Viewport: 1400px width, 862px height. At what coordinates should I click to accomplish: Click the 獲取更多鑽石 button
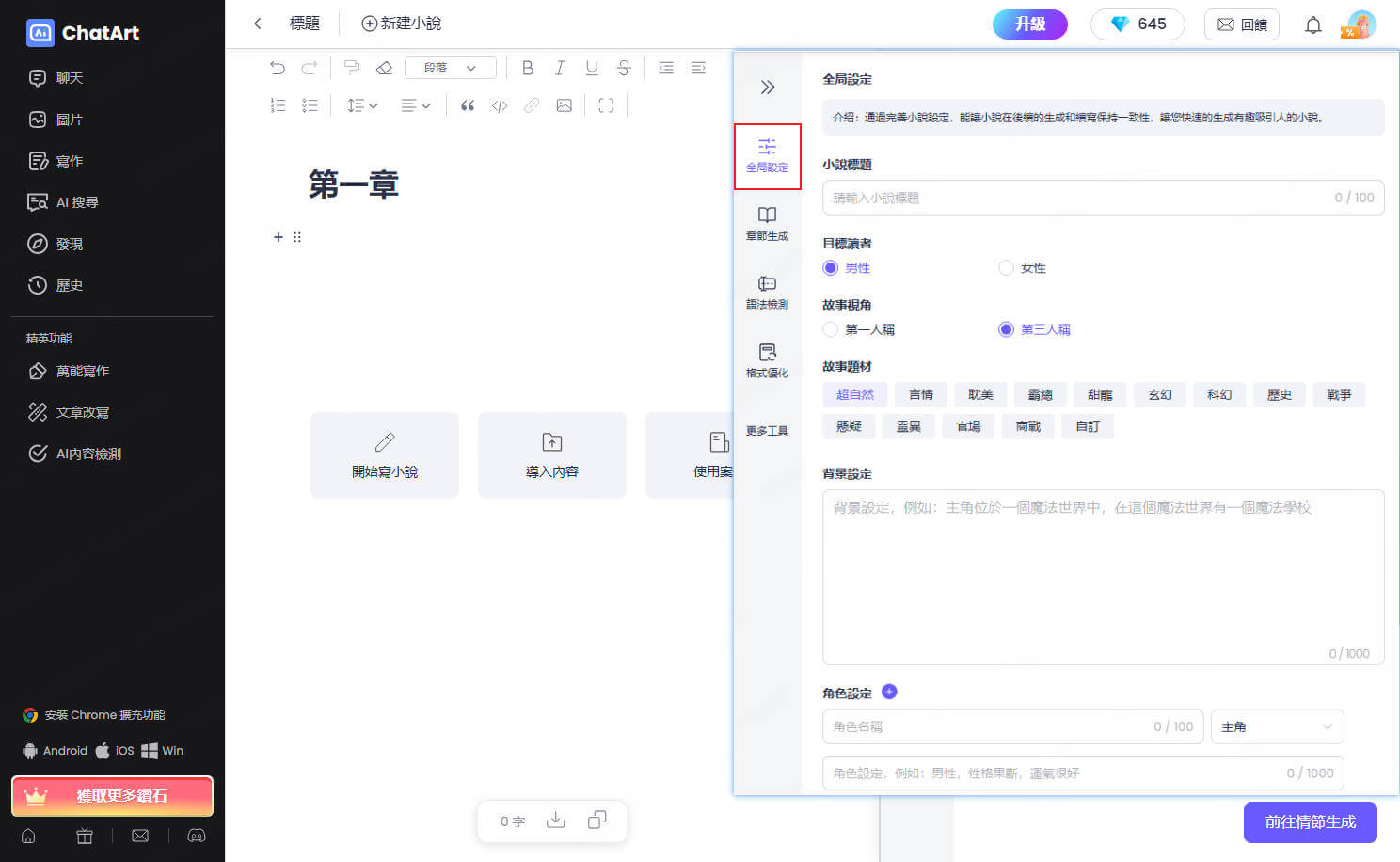[112, 796]
